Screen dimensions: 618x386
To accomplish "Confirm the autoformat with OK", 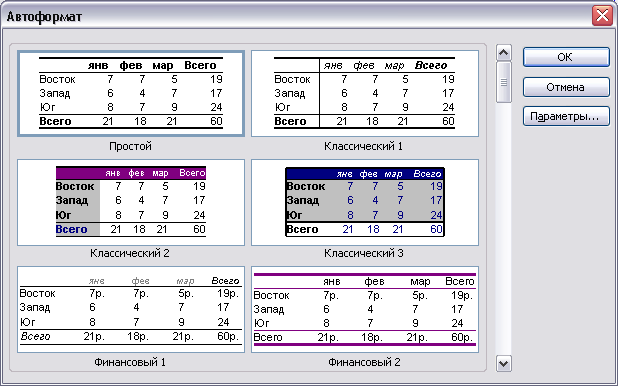I will [566, 57].
